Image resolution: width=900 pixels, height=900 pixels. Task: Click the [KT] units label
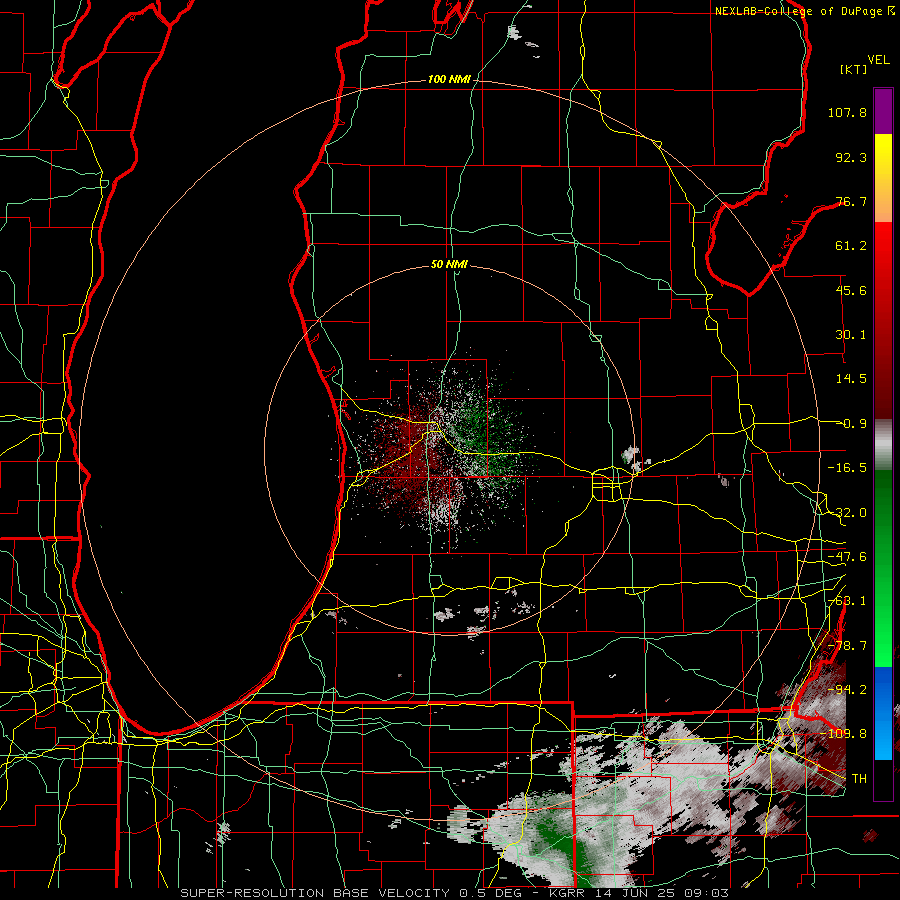click(x=854, y=69)
